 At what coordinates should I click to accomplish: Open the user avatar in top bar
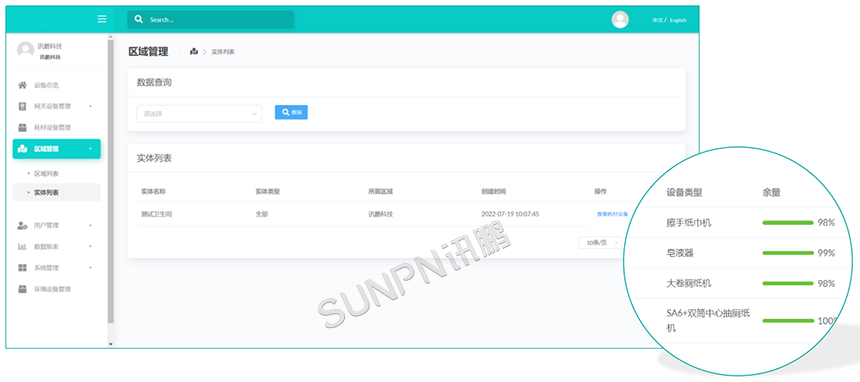coord(620,19)
